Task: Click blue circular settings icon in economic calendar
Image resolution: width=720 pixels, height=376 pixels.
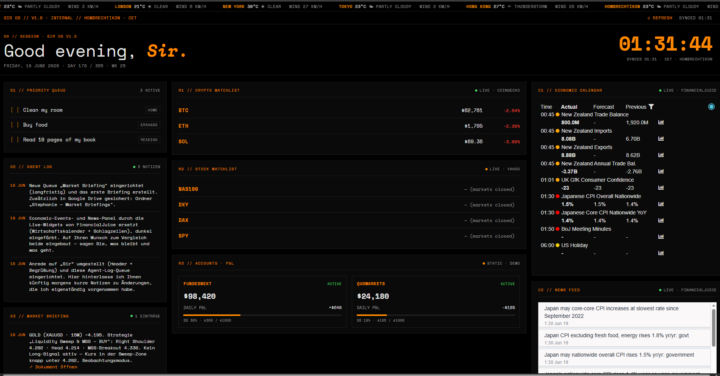Action: coord(711,107)
